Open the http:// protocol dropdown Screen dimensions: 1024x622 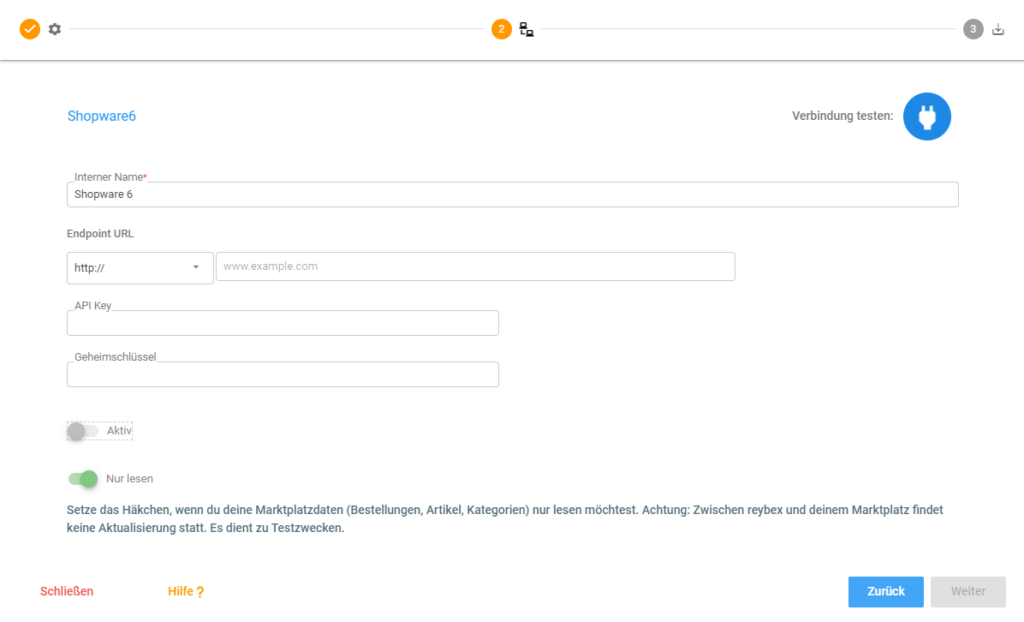(x=140, y=268)
